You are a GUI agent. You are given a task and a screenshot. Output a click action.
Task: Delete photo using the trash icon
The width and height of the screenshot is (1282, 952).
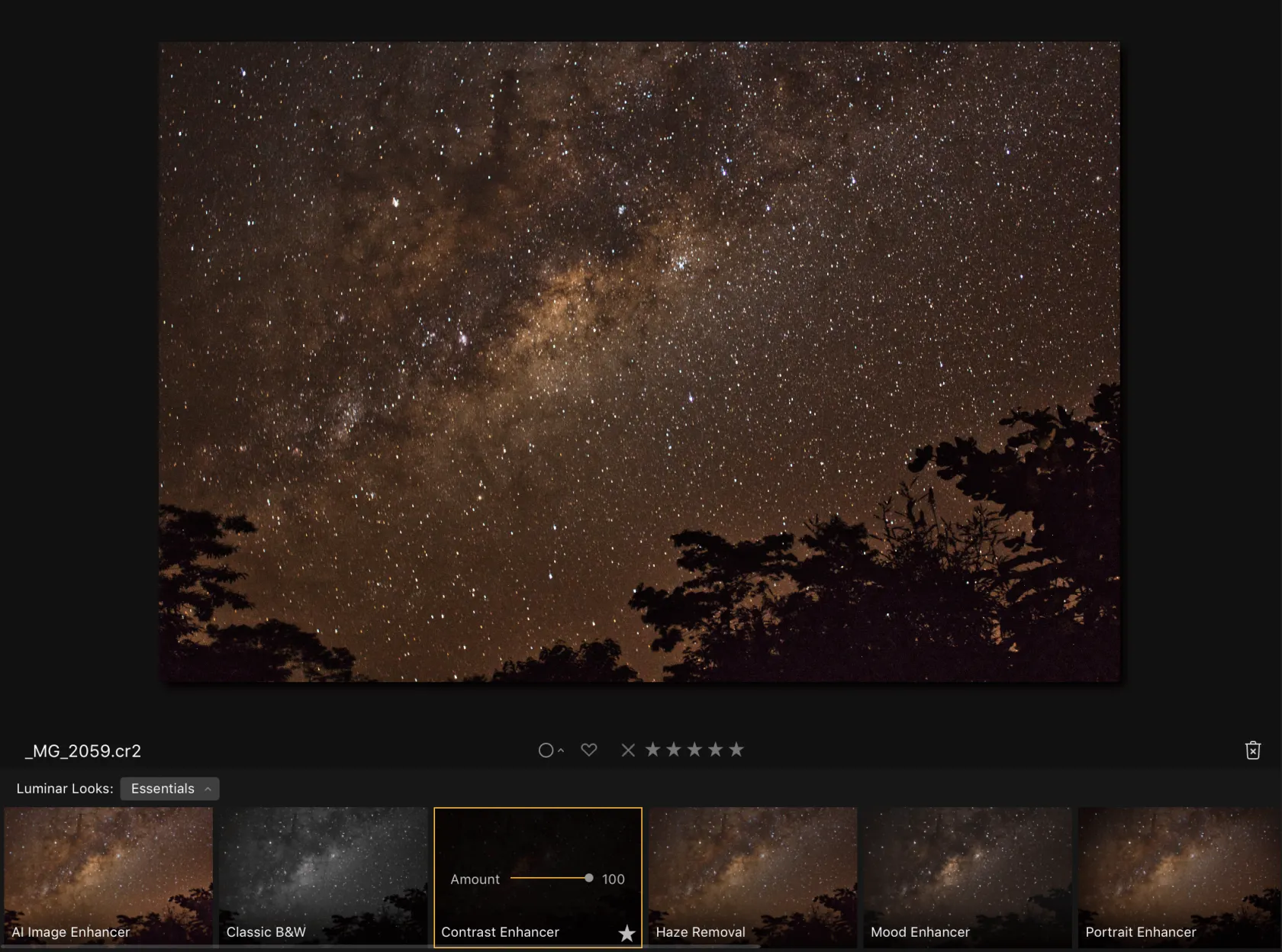1252,751
